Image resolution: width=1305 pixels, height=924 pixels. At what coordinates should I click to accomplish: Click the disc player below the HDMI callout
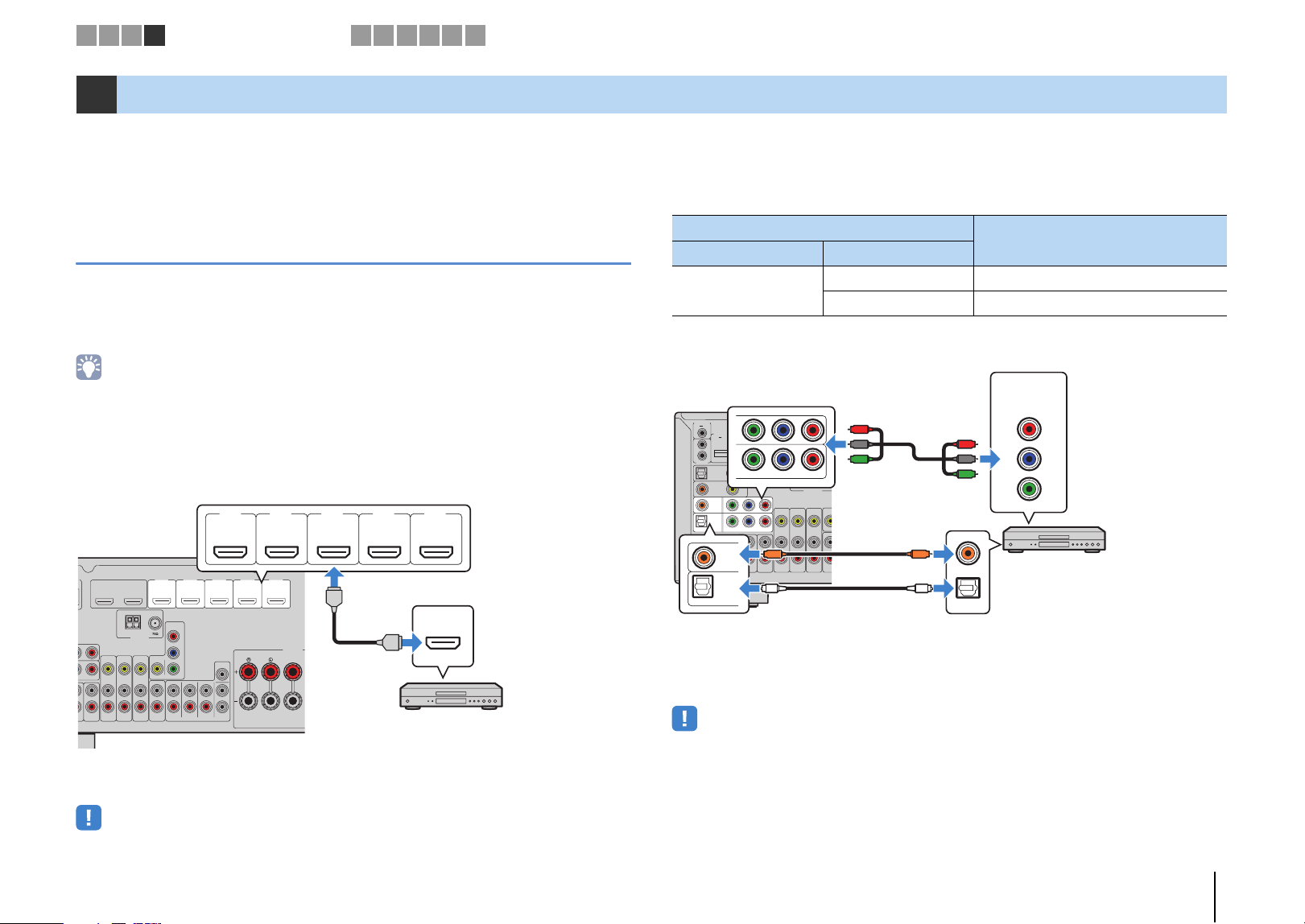(x=452, y=695)
